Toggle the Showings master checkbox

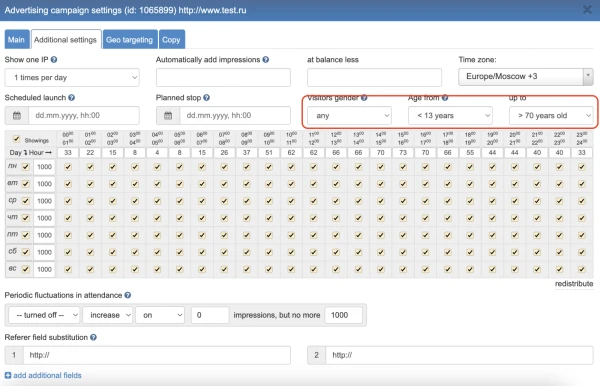point(16,139)
